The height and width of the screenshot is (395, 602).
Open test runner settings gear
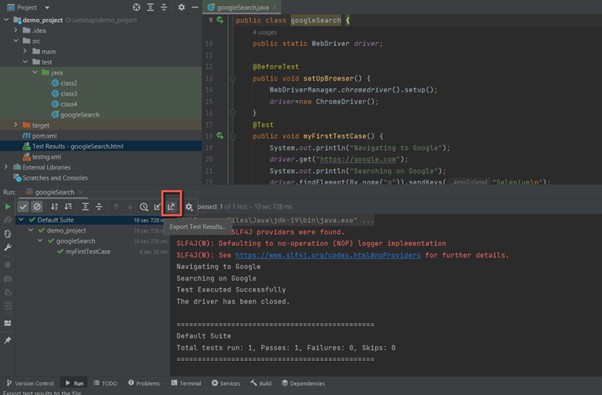(189, 207)
